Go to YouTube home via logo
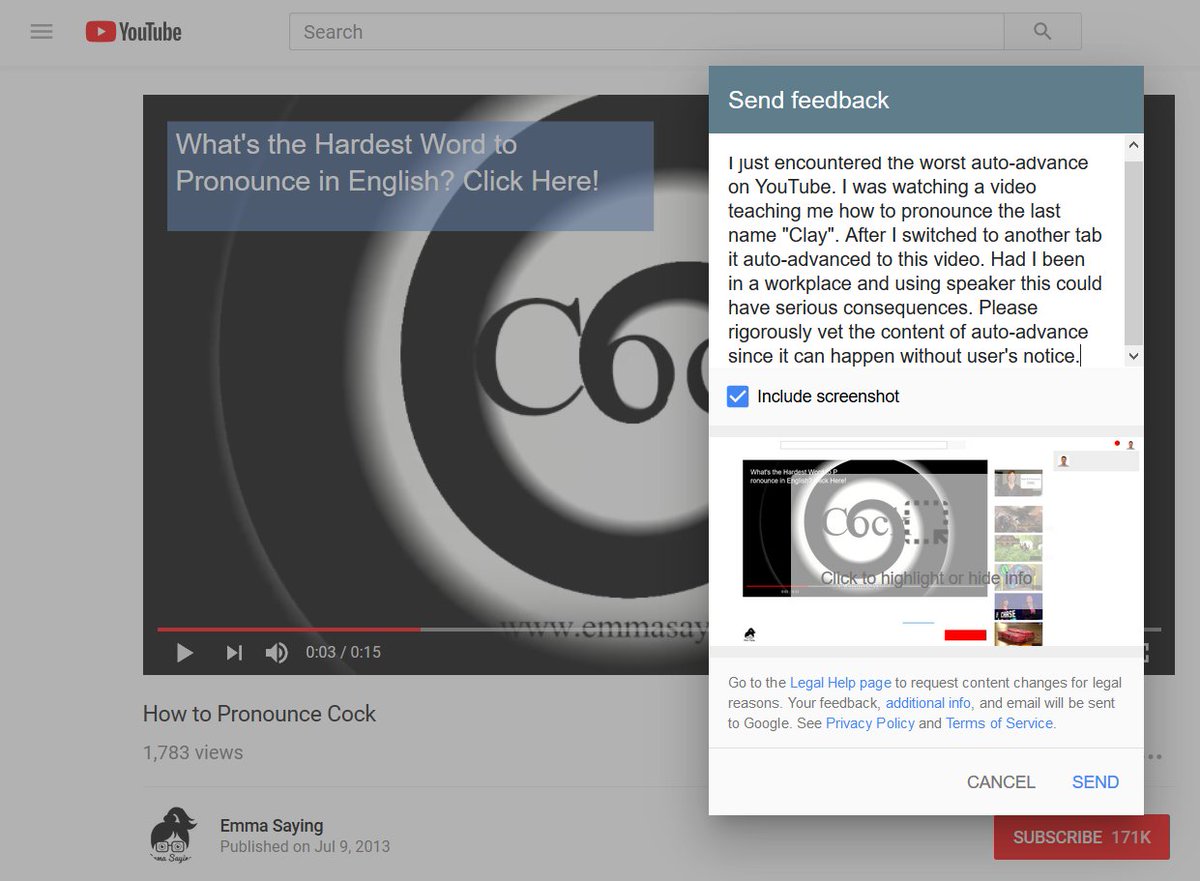The image size is (1200, 881). [133, 32]
